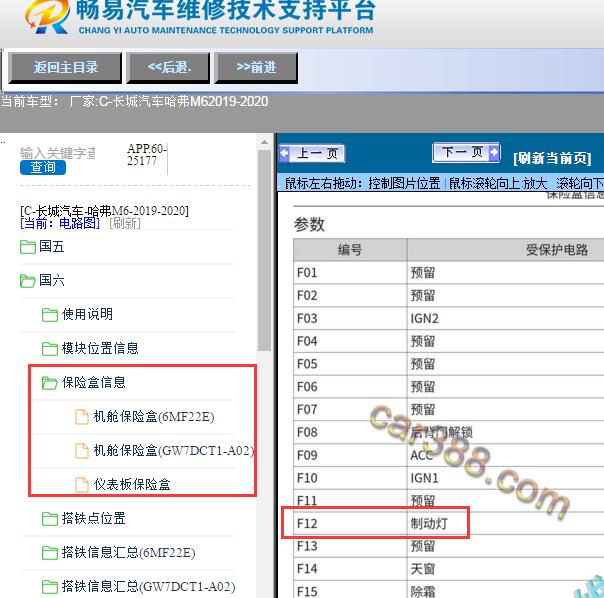
Task: Click the F08 fuse number cell
Action: tap(350, 432)
